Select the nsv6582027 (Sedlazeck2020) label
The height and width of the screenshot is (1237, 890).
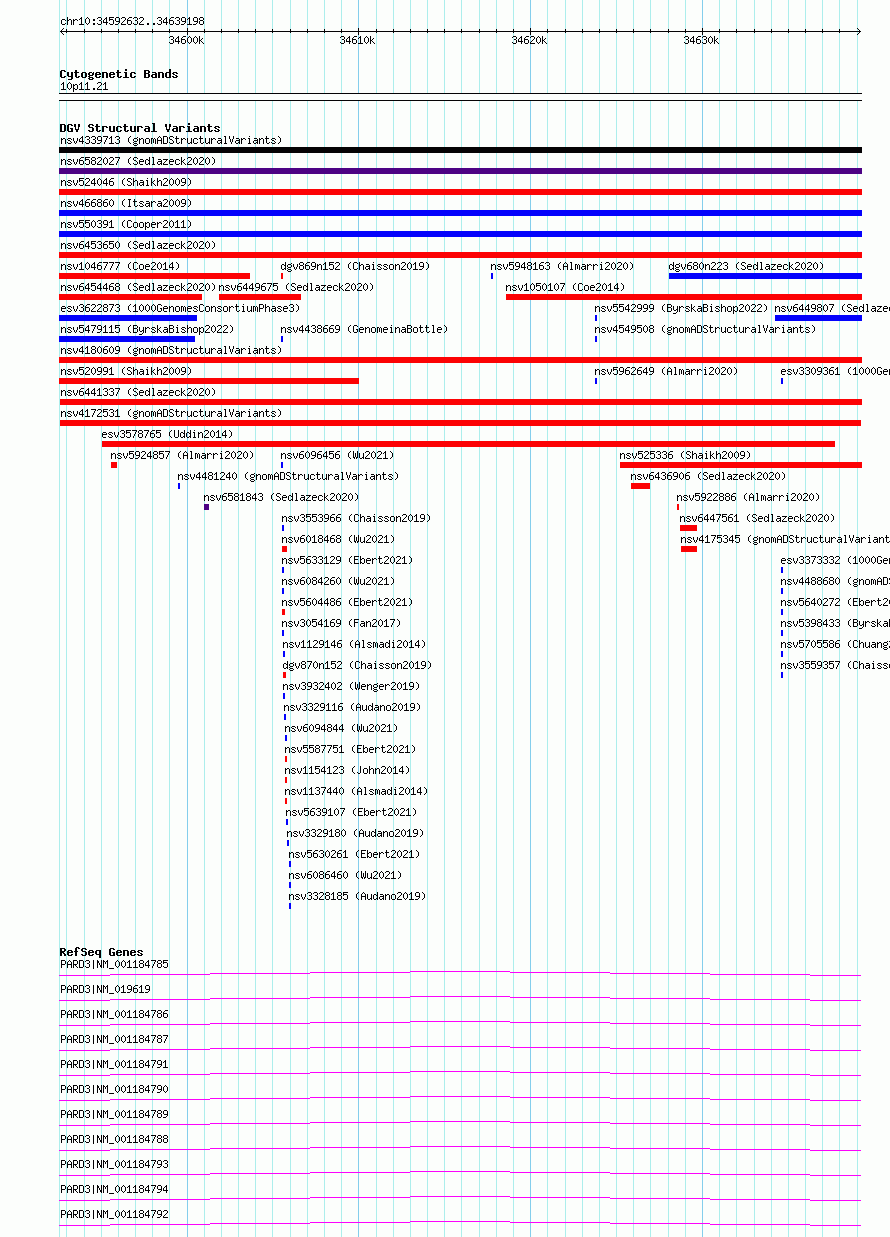click(138, 161)
